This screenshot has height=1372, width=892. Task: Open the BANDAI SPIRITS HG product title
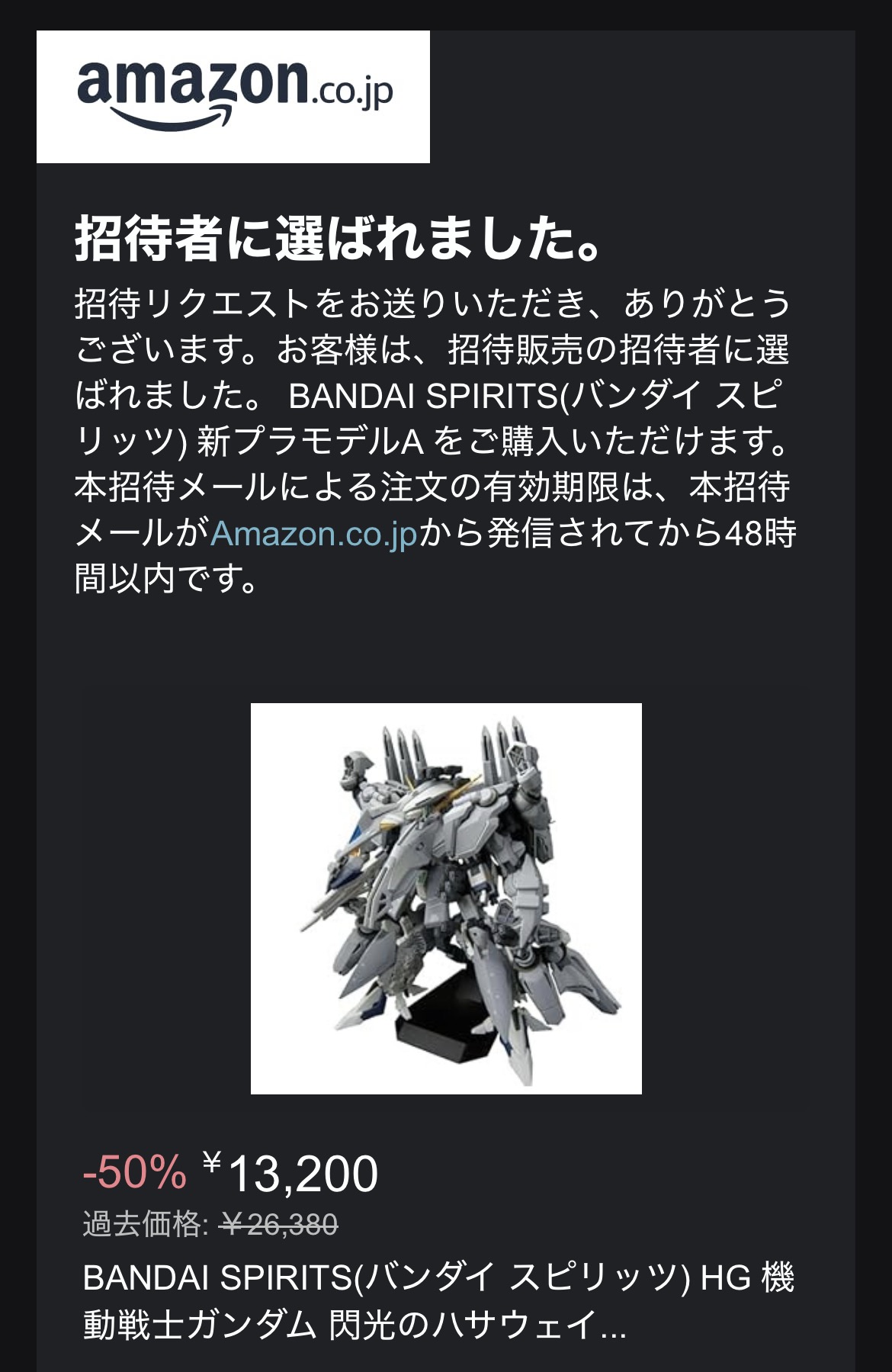coord(438,1301)
